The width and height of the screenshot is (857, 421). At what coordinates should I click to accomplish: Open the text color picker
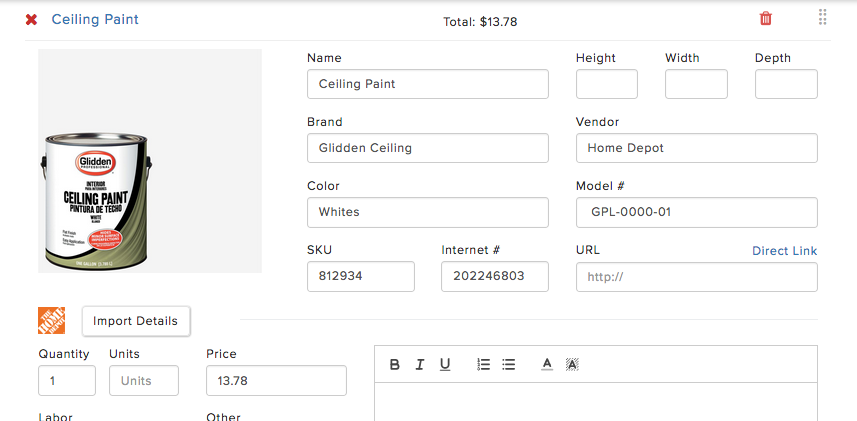547,364
